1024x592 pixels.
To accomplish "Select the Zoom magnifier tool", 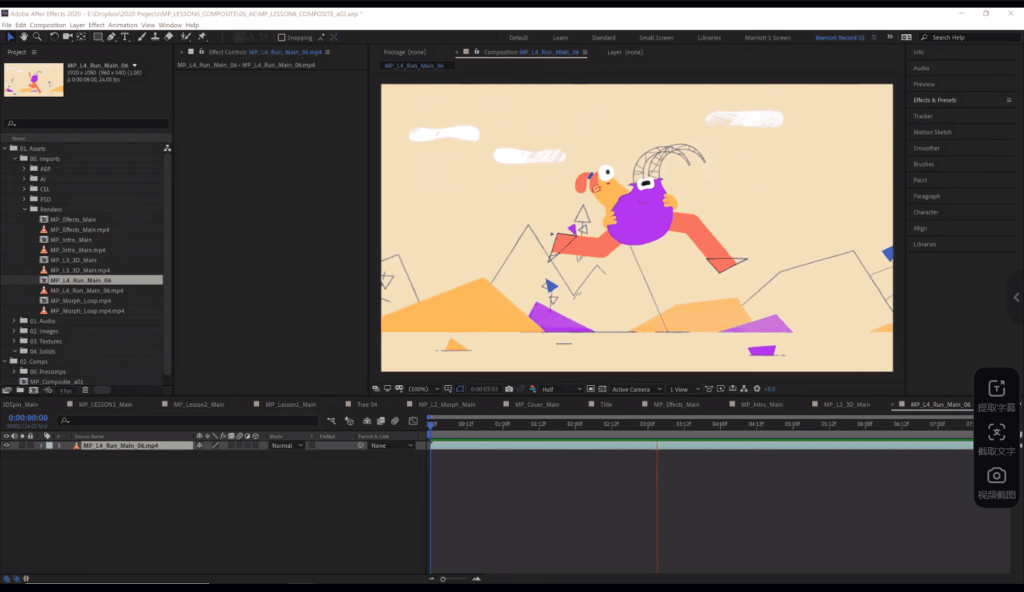I will coord(37,37).
